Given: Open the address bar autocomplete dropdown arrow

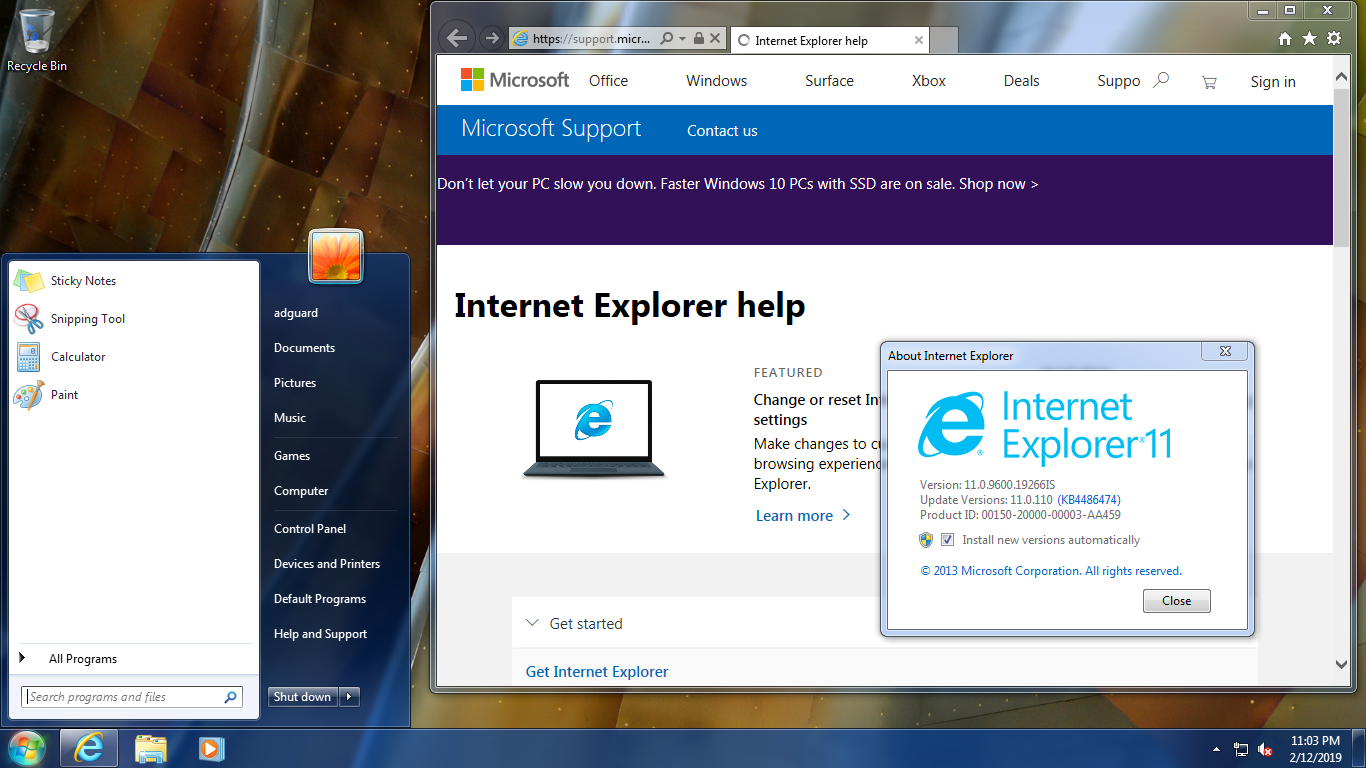Looking at the screenshot, I should click(x=682, y=39).
